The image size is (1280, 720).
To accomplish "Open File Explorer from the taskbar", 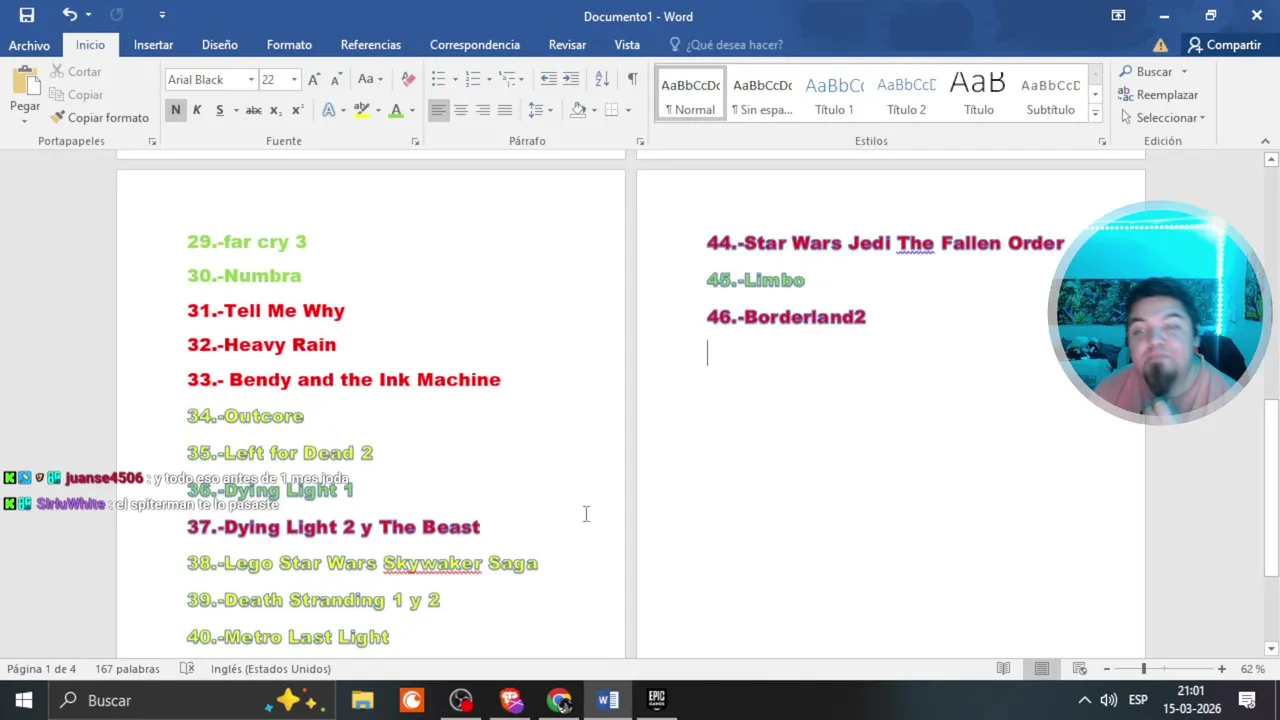I will 362,700.
